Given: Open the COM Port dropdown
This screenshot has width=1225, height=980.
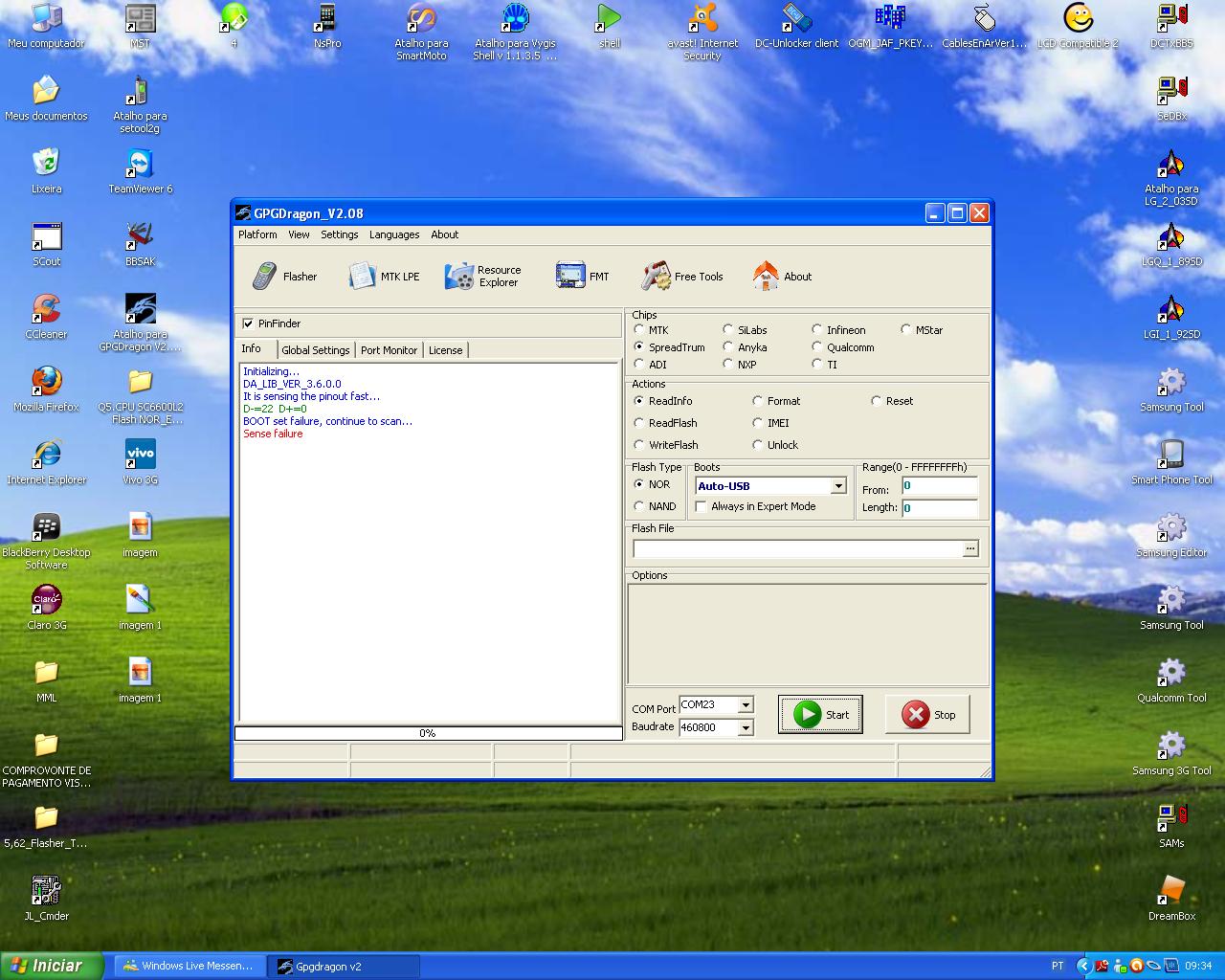Looking at the screenshot, I should 746,705.
